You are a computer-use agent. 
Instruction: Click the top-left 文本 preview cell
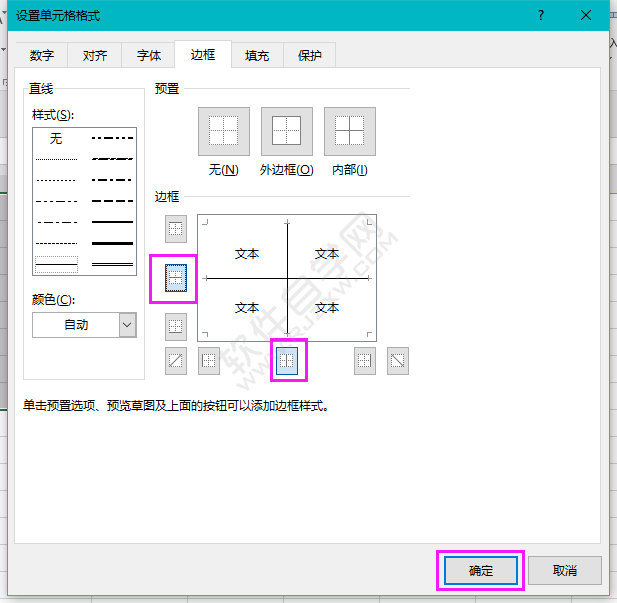247,254
